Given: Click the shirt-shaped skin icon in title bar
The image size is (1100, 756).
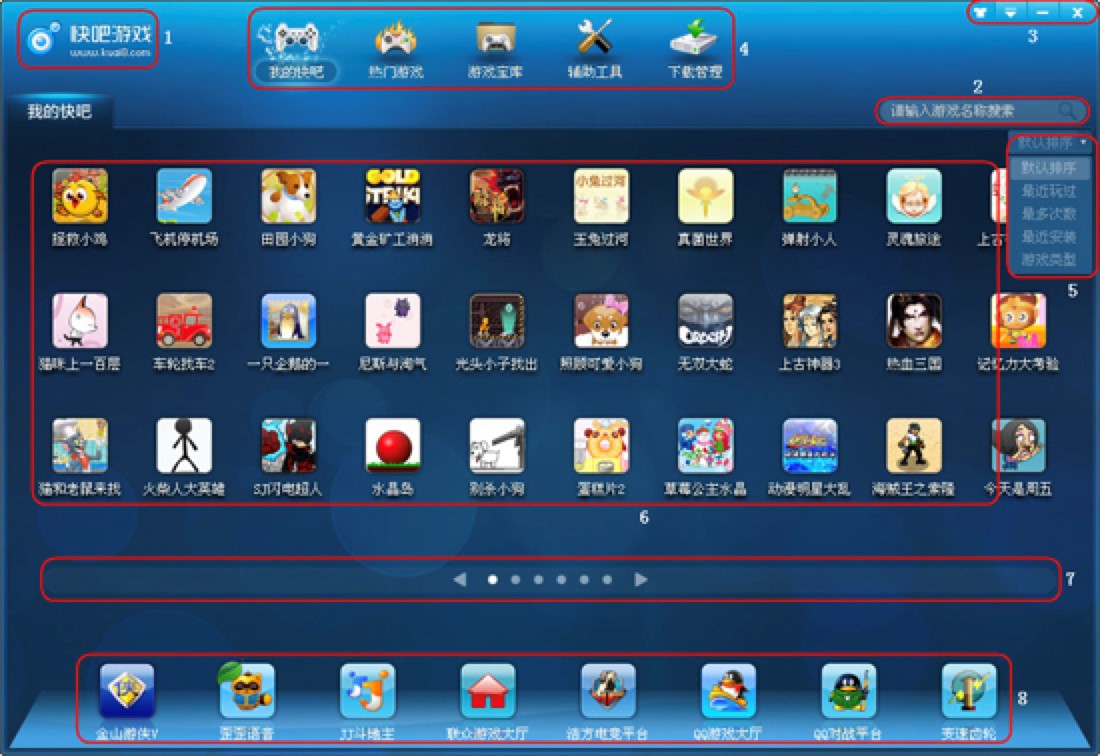Looking at the screenshot, I should [983, 13].
